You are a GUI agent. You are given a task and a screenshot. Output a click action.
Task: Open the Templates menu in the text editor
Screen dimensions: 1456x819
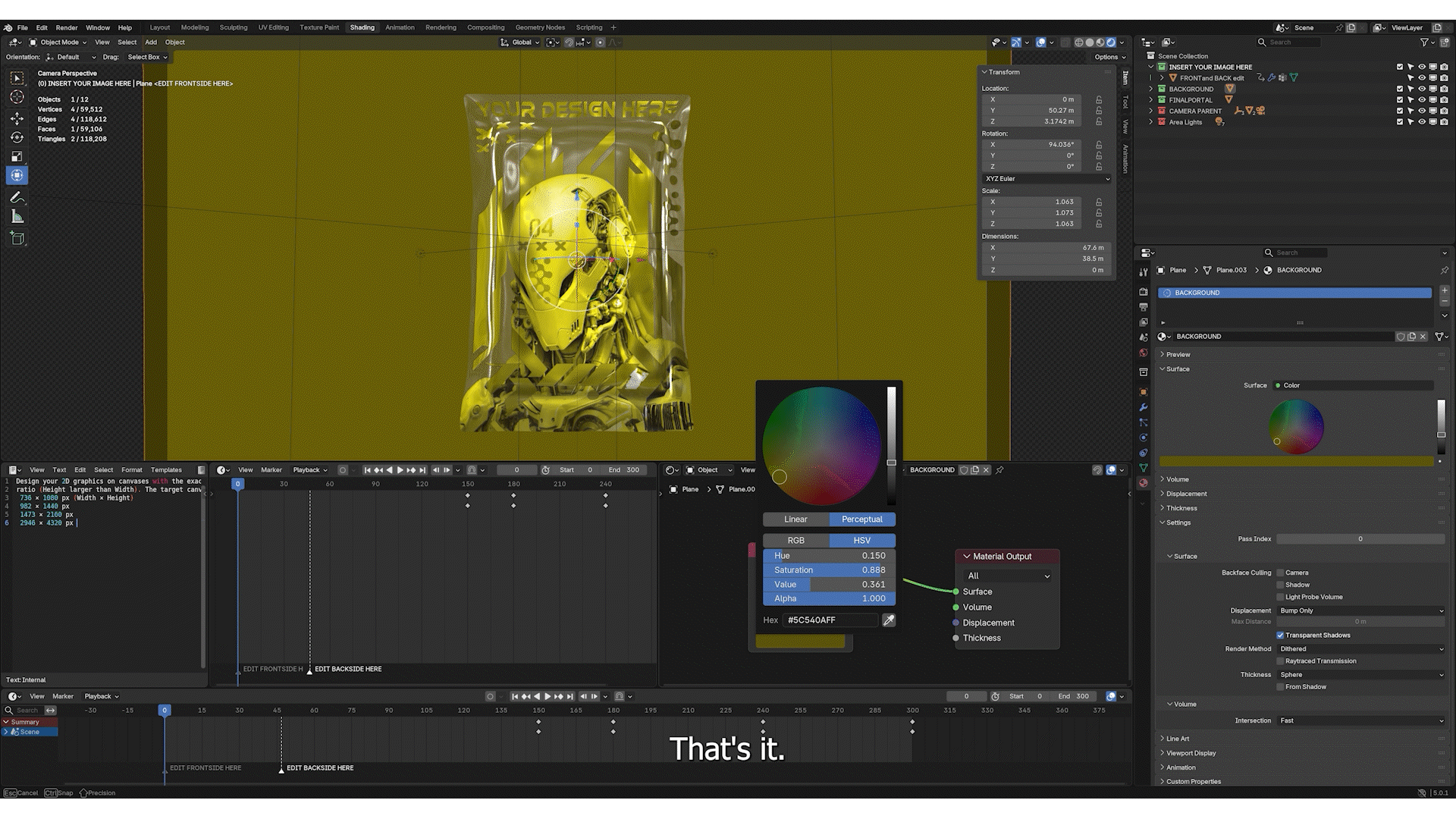[x=166, y=470]
